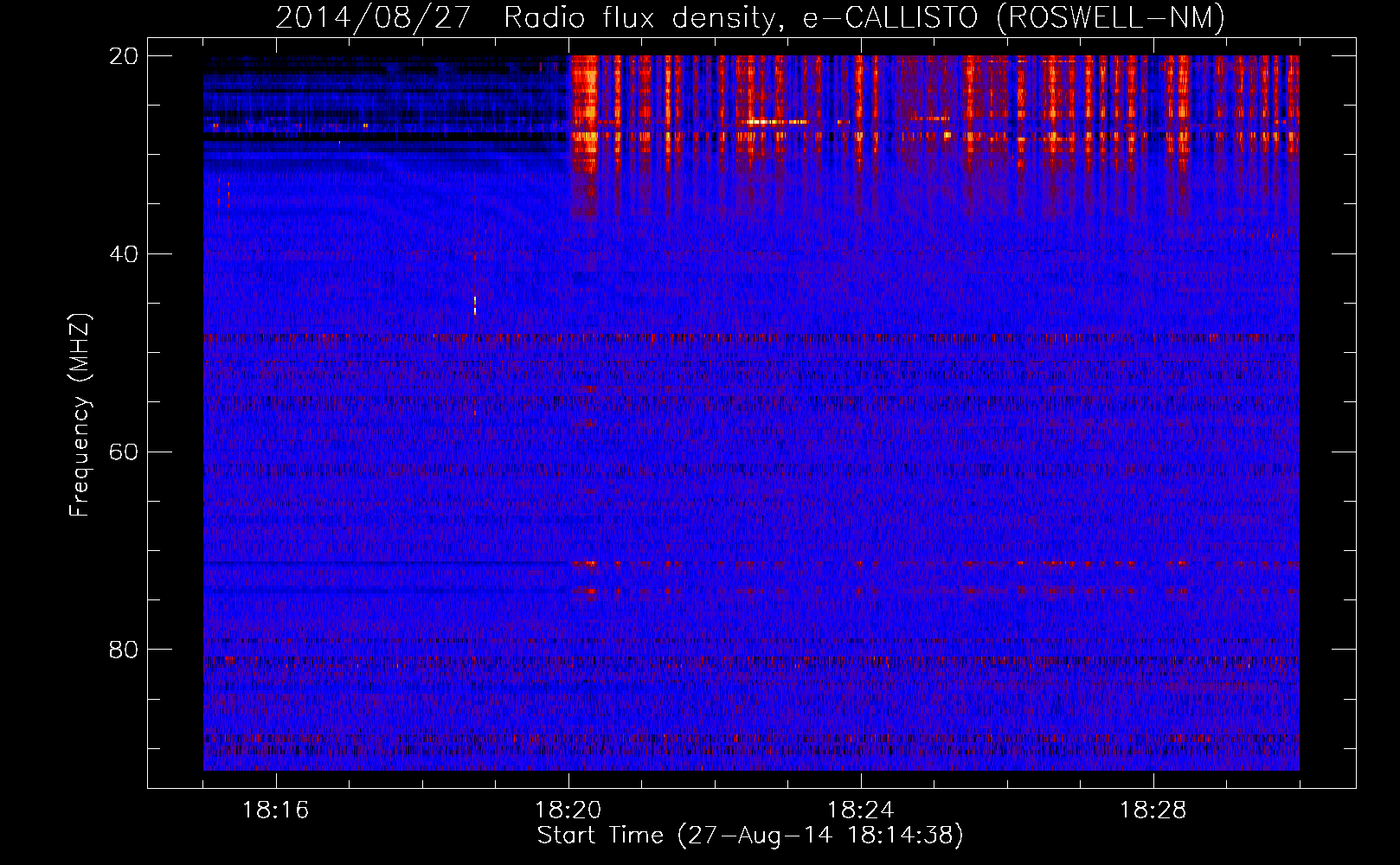Click the 40 frequency tick label

124,254
